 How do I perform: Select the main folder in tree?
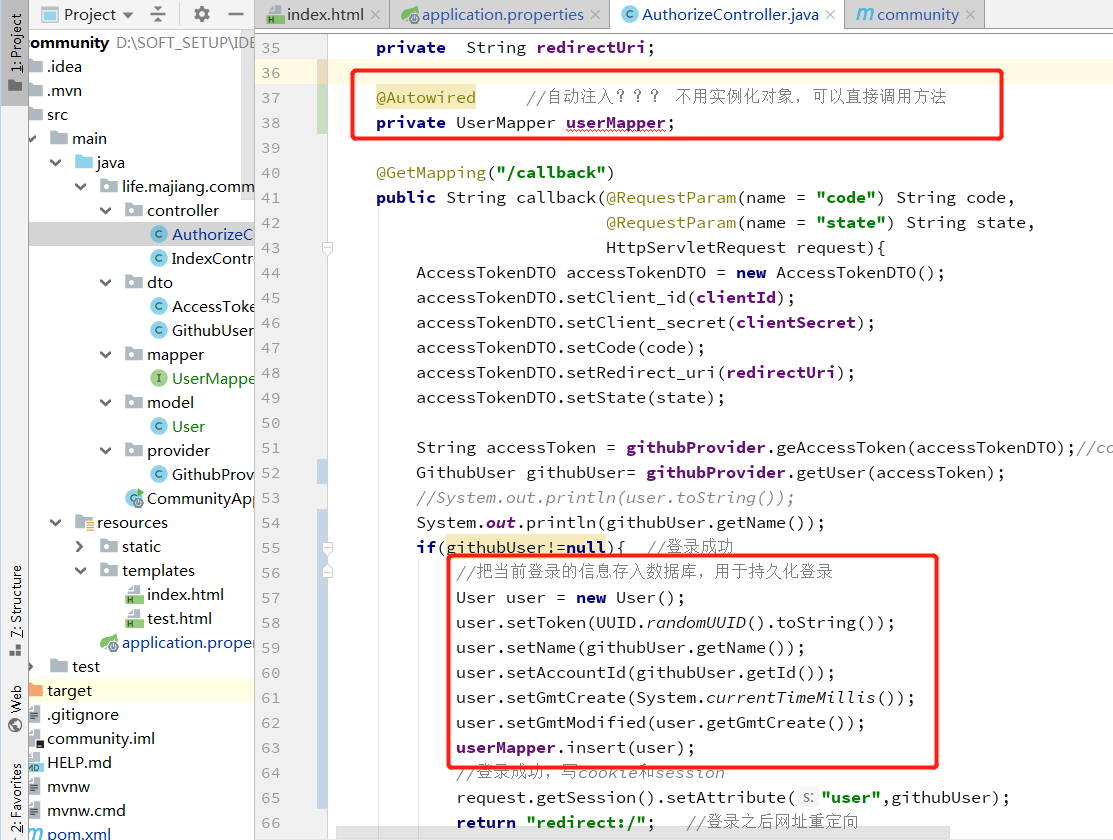click(79, 138)
